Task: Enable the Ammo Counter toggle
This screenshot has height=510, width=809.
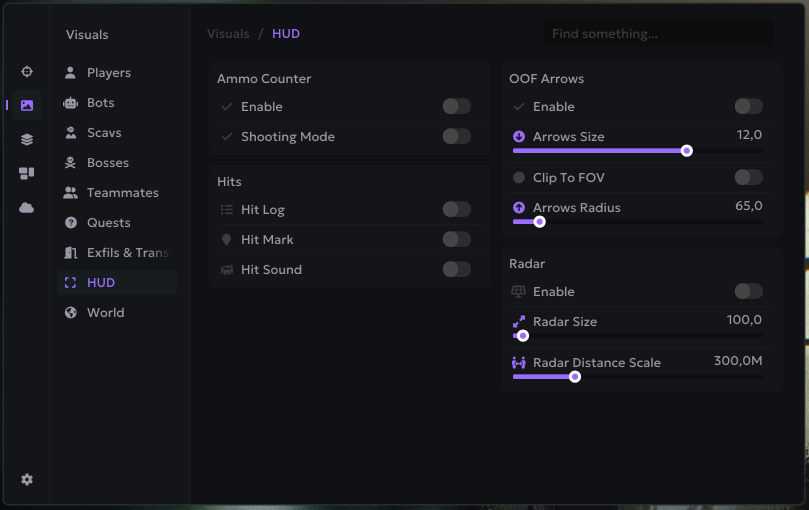Action: [x=456, y=107]
